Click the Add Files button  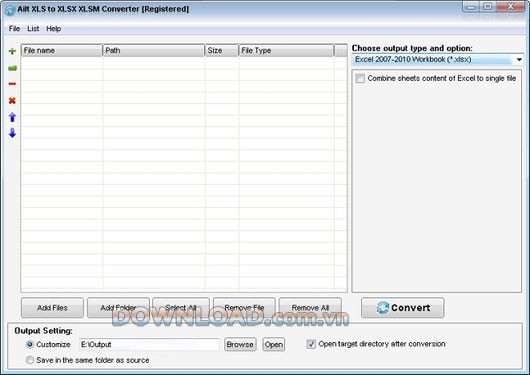[52, 308]
